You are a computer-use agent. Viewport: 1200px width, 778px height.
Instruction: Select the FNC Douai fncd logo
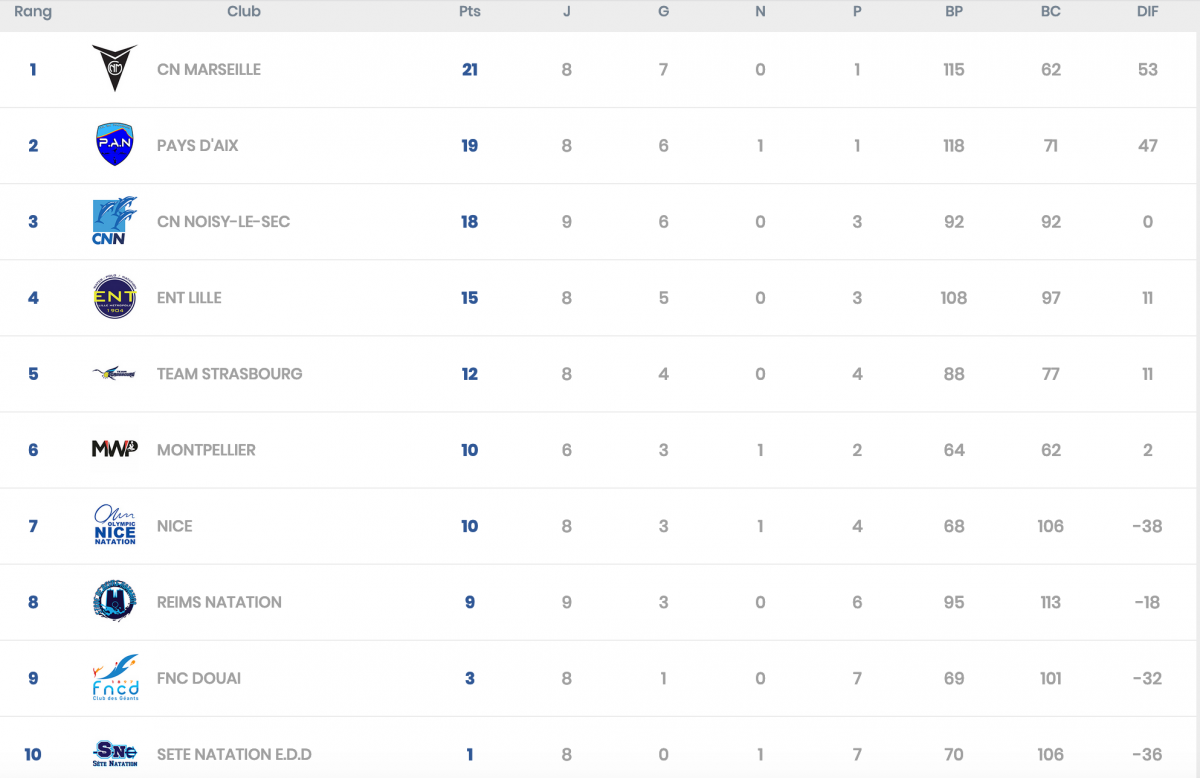click(x=114, y=677)
